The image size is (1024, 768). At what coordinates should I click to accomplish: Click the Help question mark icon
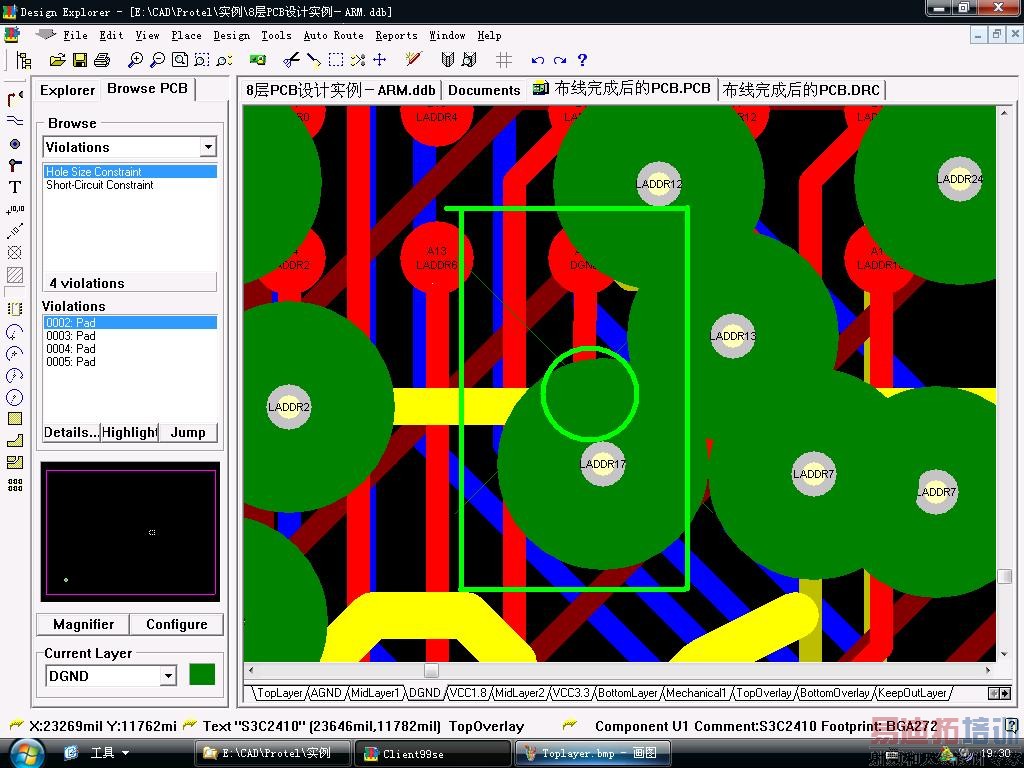(x=582, y=61)
